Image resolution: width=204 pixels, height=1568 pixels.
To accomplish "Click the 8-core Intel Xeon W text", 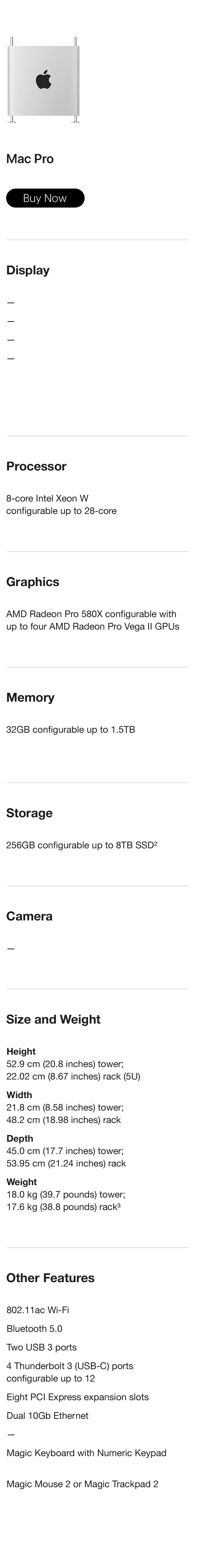I will [47, 498].
